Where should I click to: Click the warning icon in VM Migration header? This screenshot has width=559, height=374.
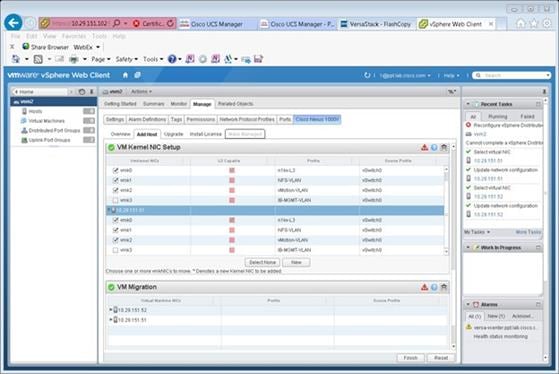pyautogui.click(x=424, y=287)
